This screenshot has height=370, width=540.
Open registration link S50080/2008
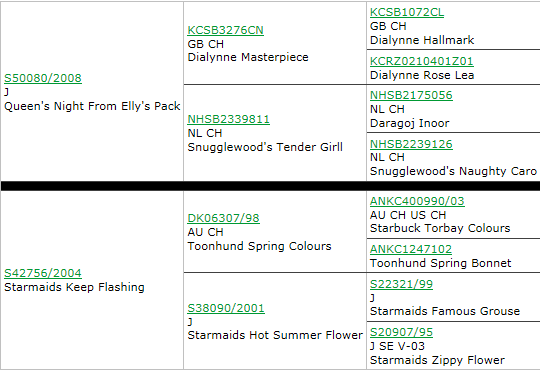(43, 78)
